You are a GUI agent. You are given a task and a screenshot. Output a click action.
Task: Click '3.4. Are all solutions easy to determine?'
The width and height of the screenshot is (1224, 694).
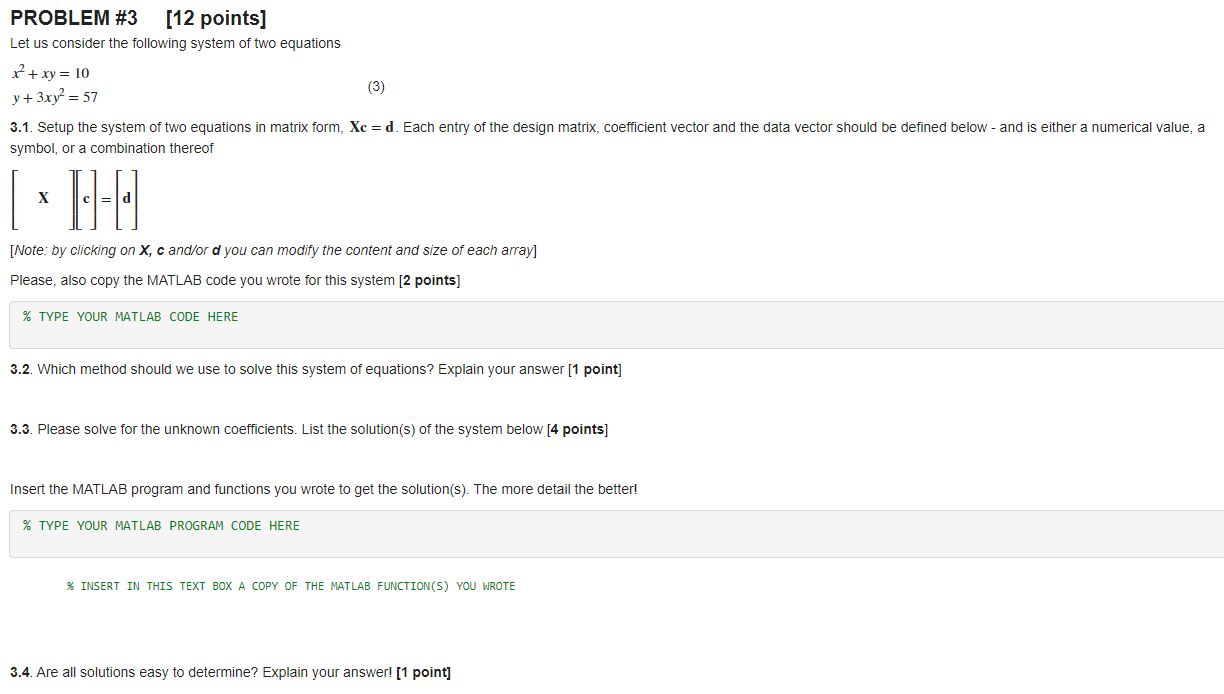coord(230,672)
